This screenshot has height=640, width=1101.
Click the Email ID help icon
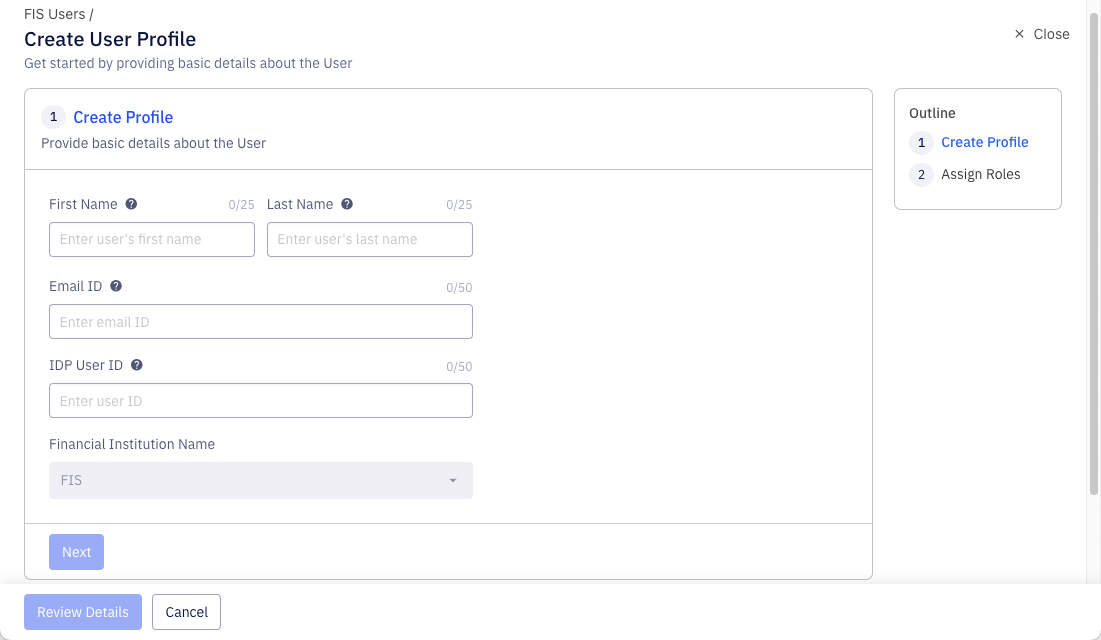pyautogui.click(x=116, y=286)
